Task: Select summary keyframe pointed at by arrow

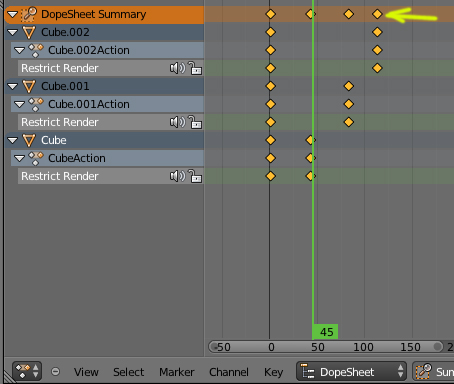Action: click(x=377, y=14)
